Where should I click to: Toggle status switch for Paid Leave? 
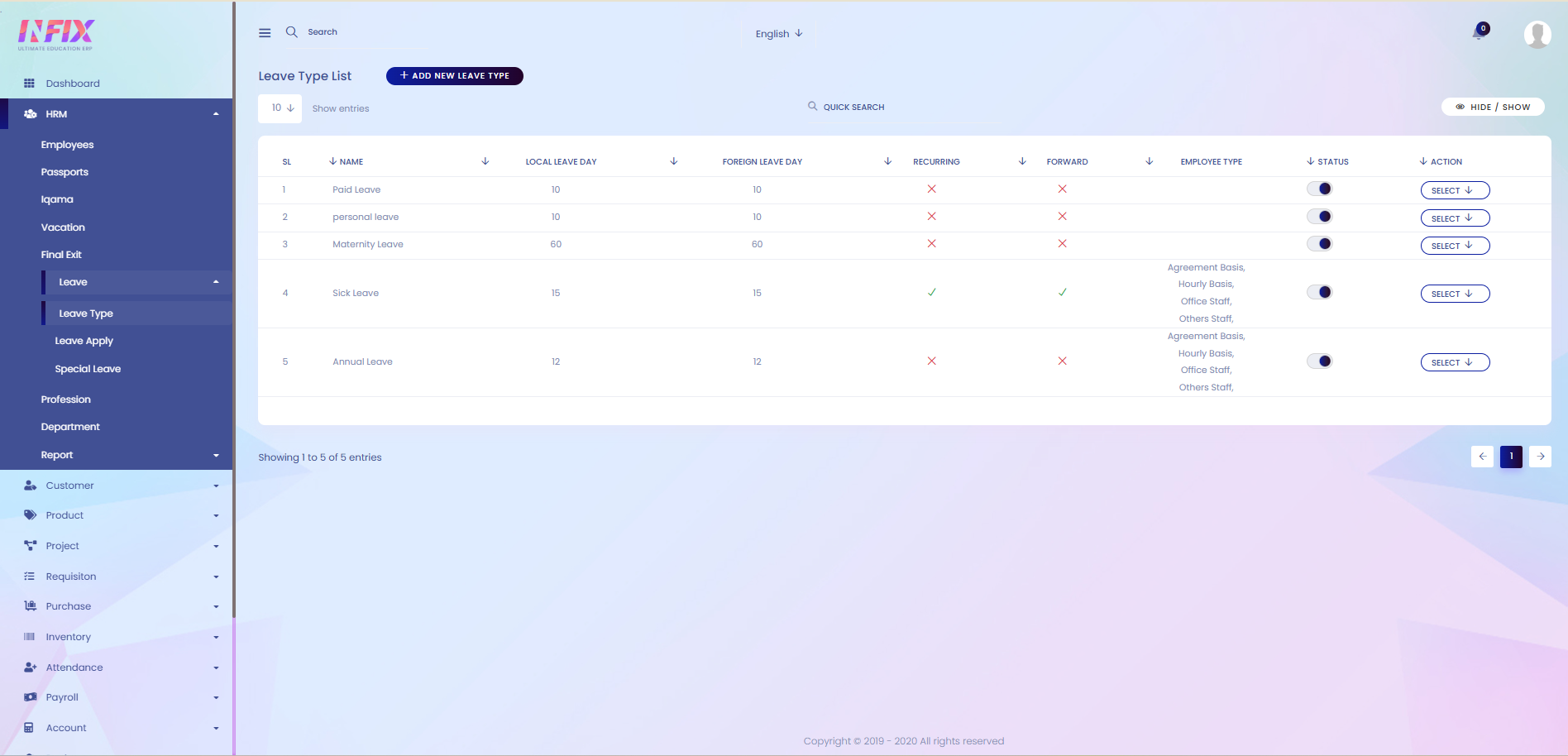[x=1320, y=189]
